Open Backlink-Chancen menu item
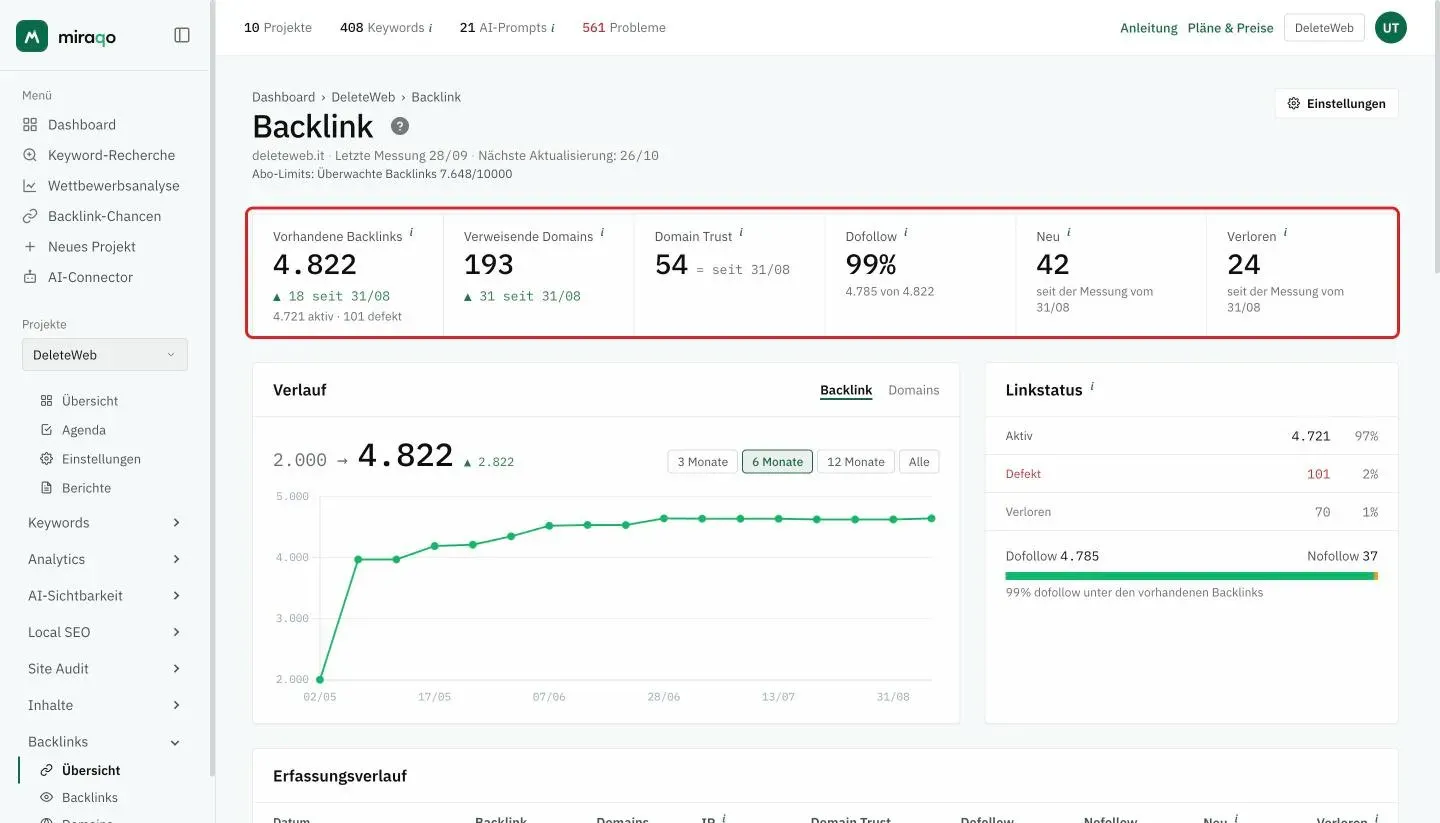This screenshot has width=1440, height=823. (x=105, y=216)
